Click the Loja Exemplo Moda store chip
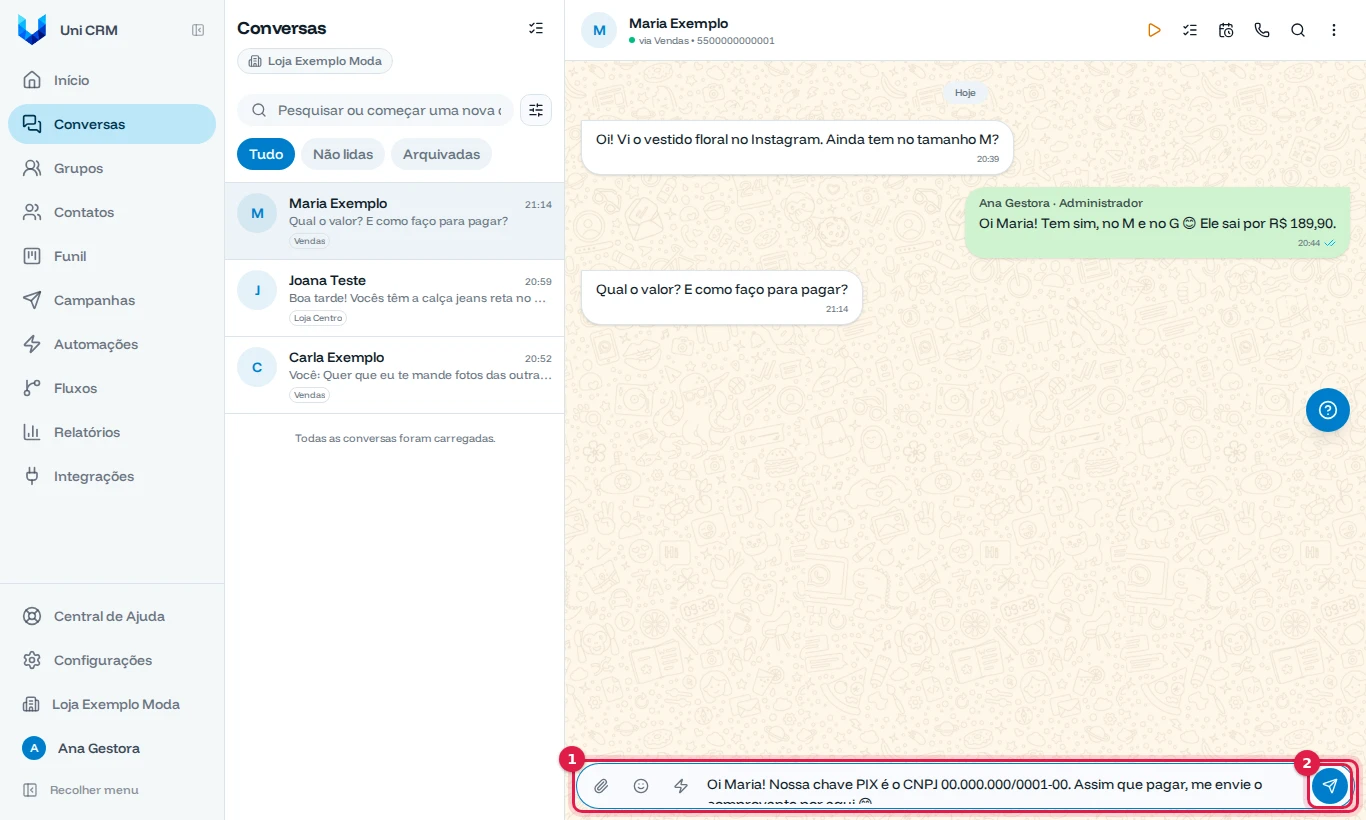 coord(315,61)
